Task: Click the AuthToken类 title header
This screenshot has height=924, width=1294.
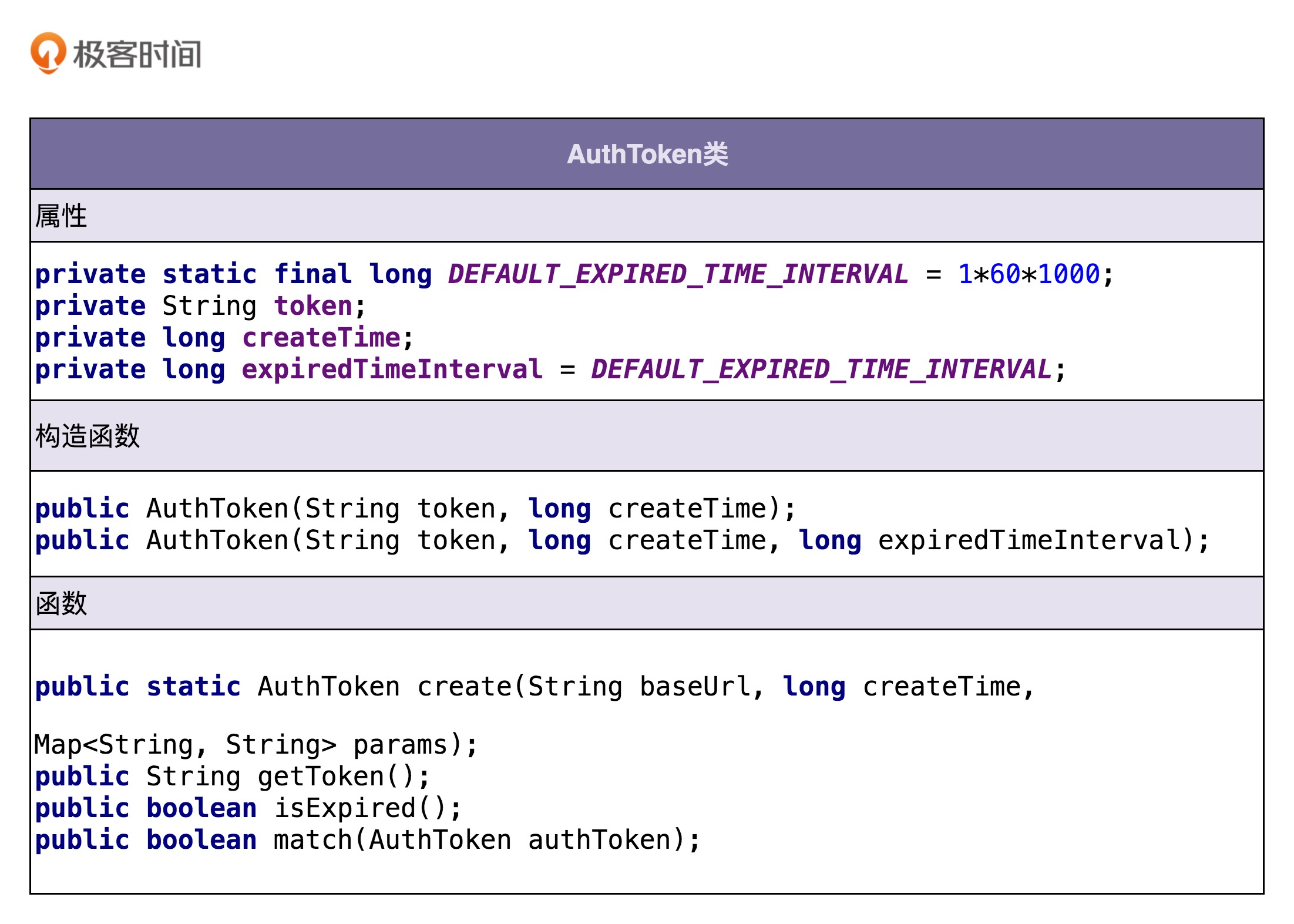Action: pos(647,154)
